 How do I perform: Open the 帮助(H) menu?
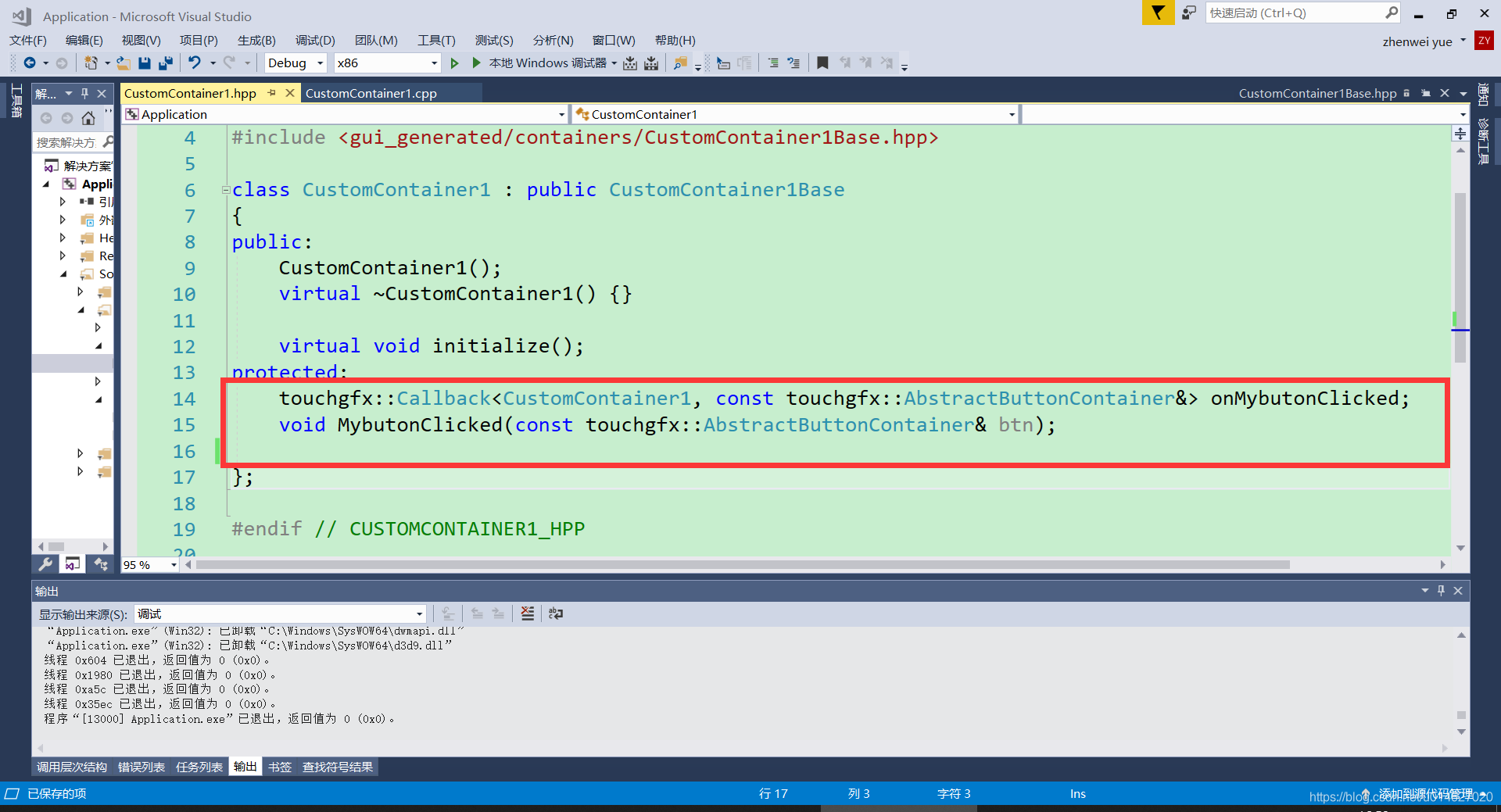coord(675,40)
